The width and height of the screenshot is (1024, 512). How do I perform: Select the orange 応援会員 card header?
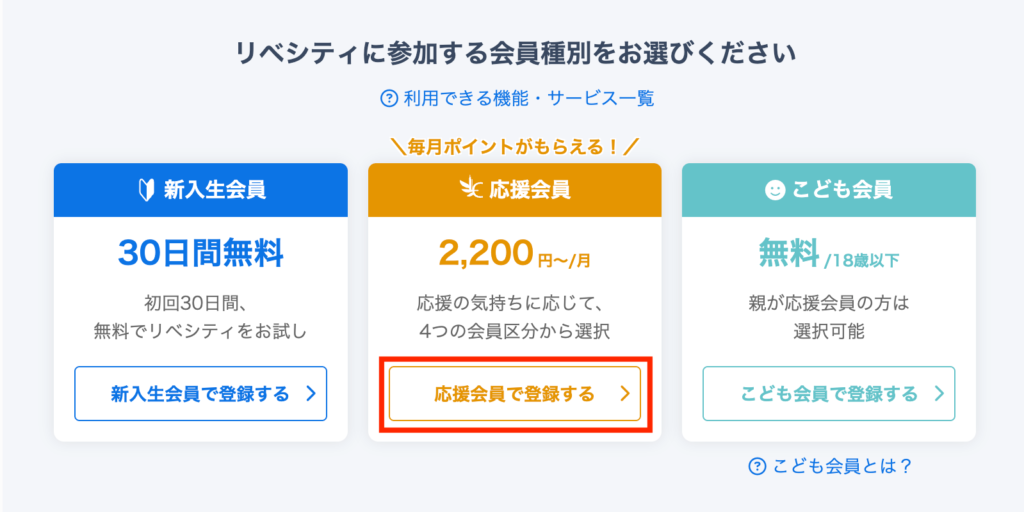point(515,190)
